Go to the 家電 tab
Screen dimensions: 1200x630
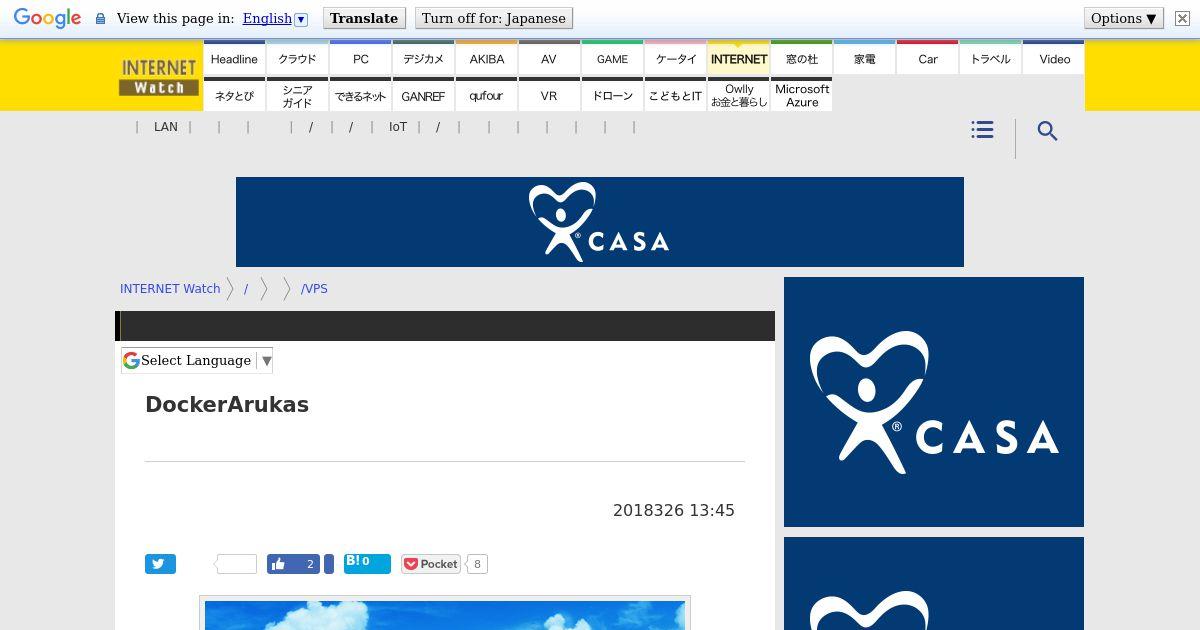pyautogui.click(x=865, y=59)
